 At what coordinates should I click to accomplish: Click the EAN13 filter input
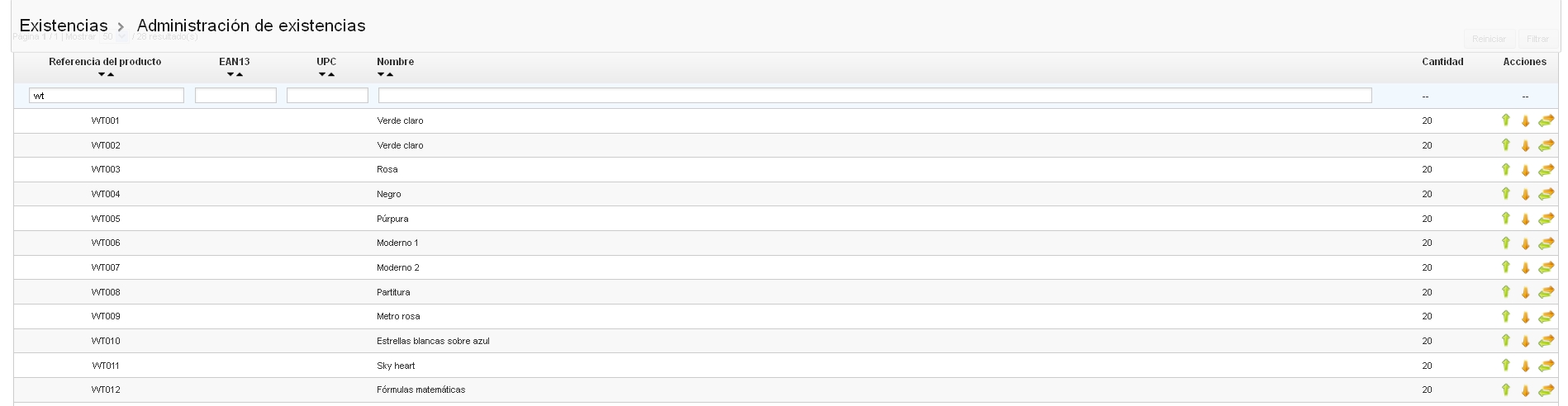point(235,96)
